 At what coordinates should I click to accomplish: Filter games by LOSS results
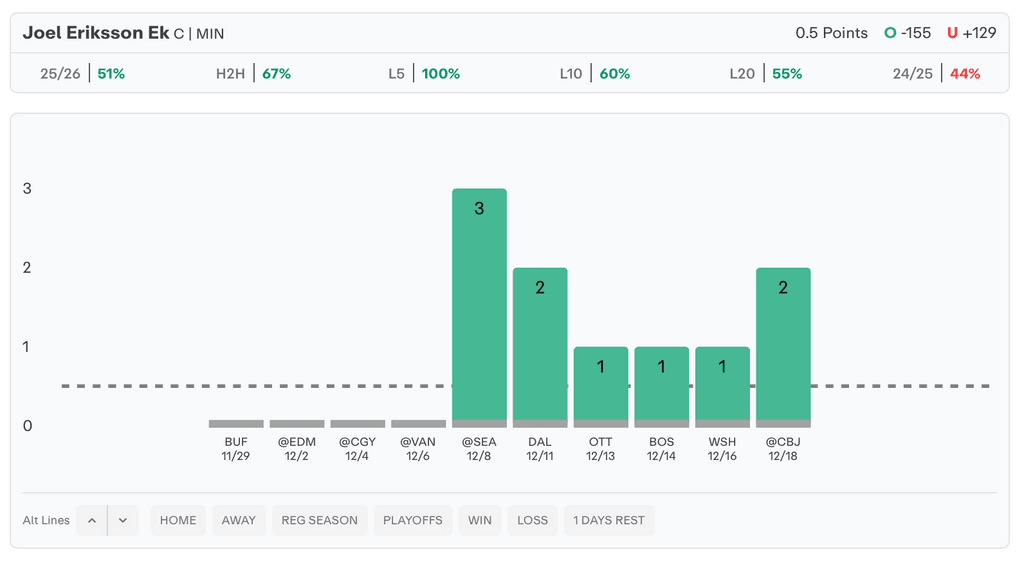pos(532,520)
